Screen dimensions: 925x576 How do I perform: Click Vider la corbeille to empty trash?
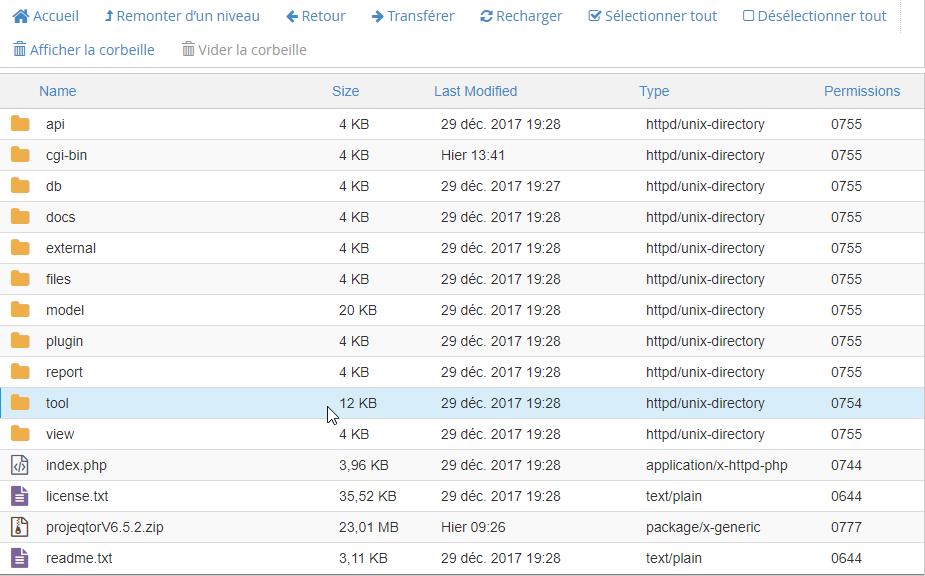tap(243, 50)
